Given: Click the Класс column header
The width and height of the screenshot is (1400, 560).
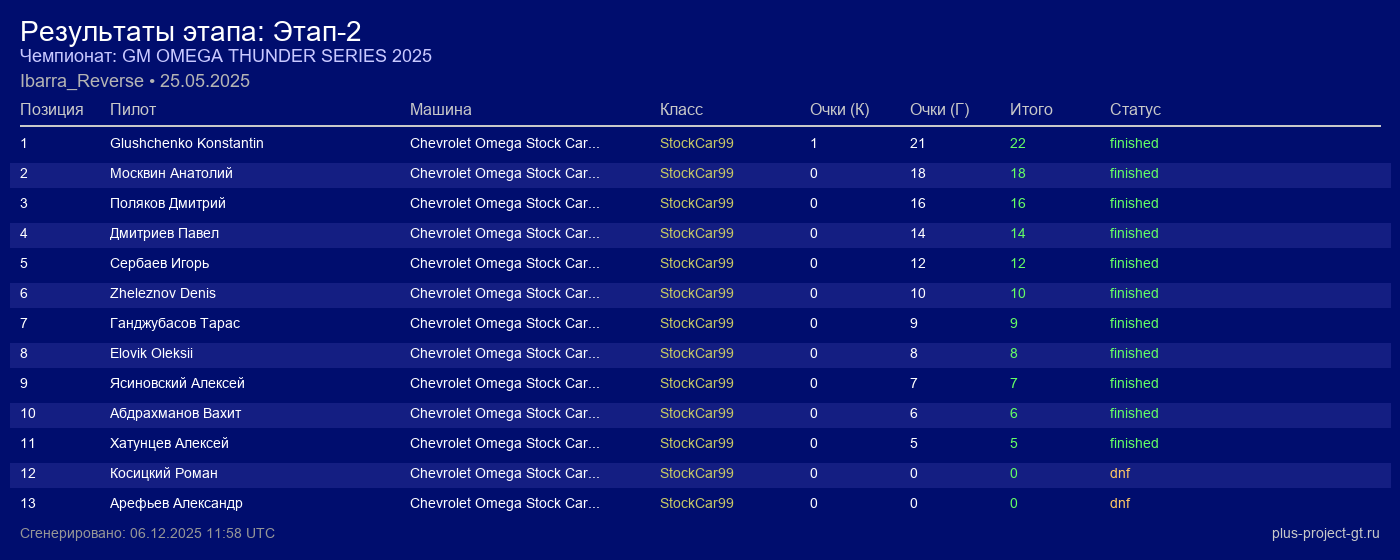Looking at the screenshot, I should (681, 109).
